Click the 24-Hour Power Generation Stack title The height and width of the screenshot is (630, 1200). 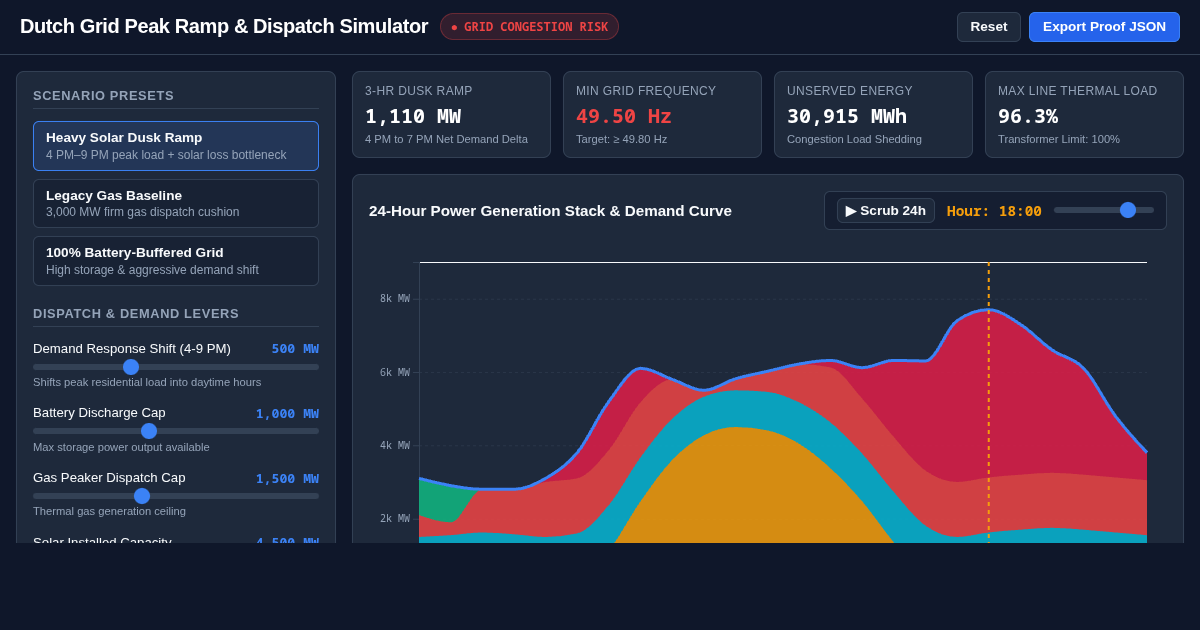pyautogui.click(x=550, y=211)
